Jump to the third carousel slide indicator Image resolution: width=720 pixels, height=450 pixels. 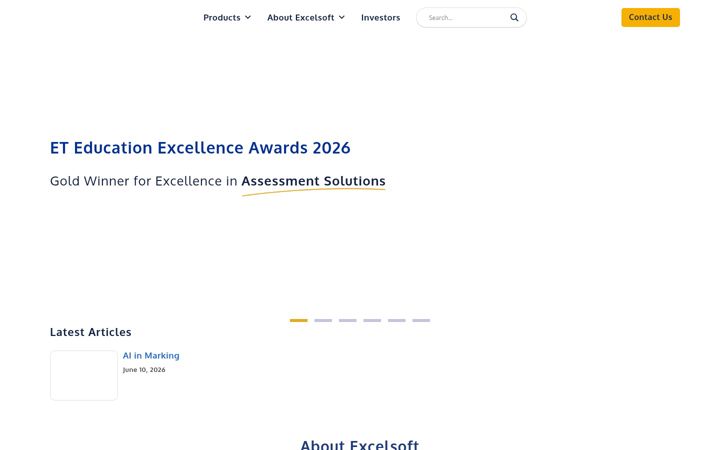[348, 321]
